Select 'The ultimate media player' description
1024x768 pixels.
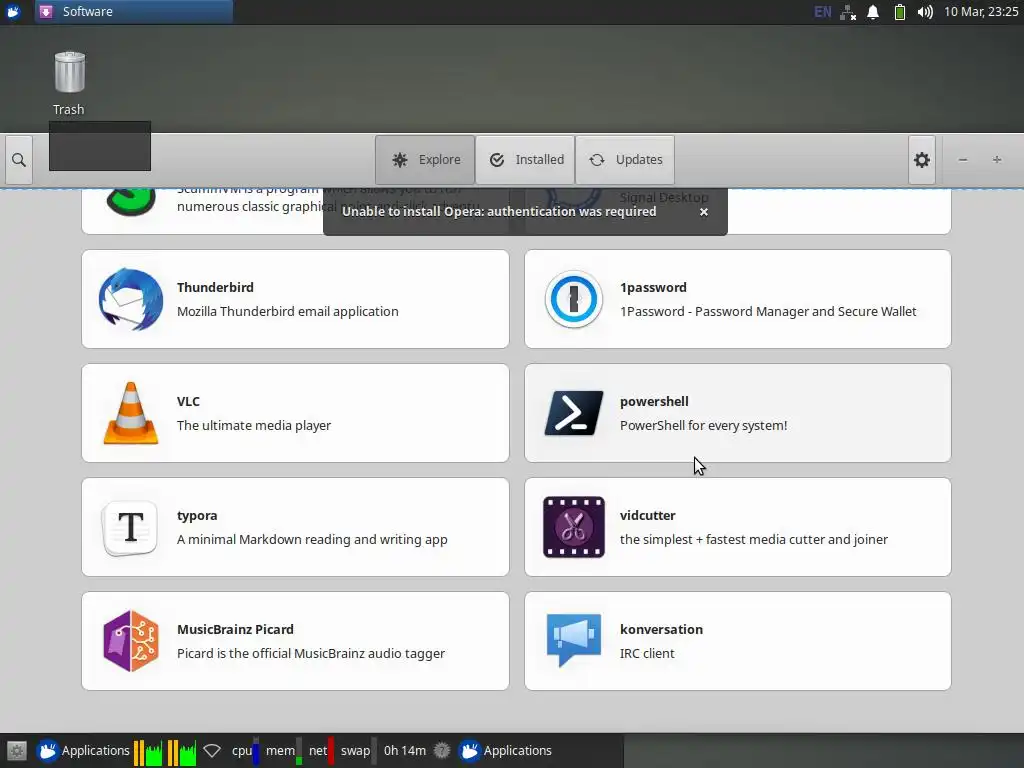click(254, 425)
